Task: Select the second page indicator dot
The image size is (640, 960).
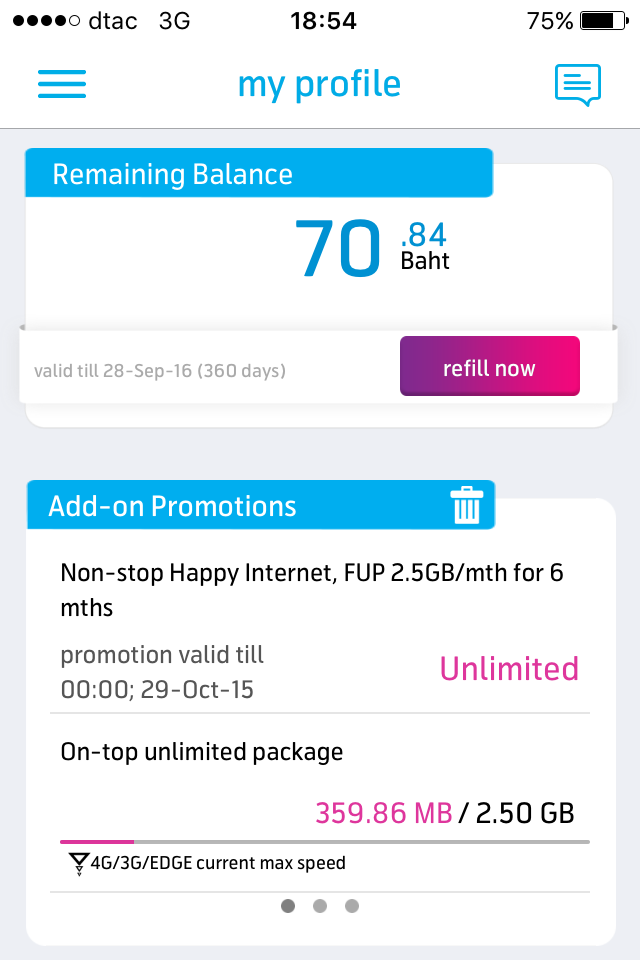Action: pyautogui.click(x=320, y=906)
